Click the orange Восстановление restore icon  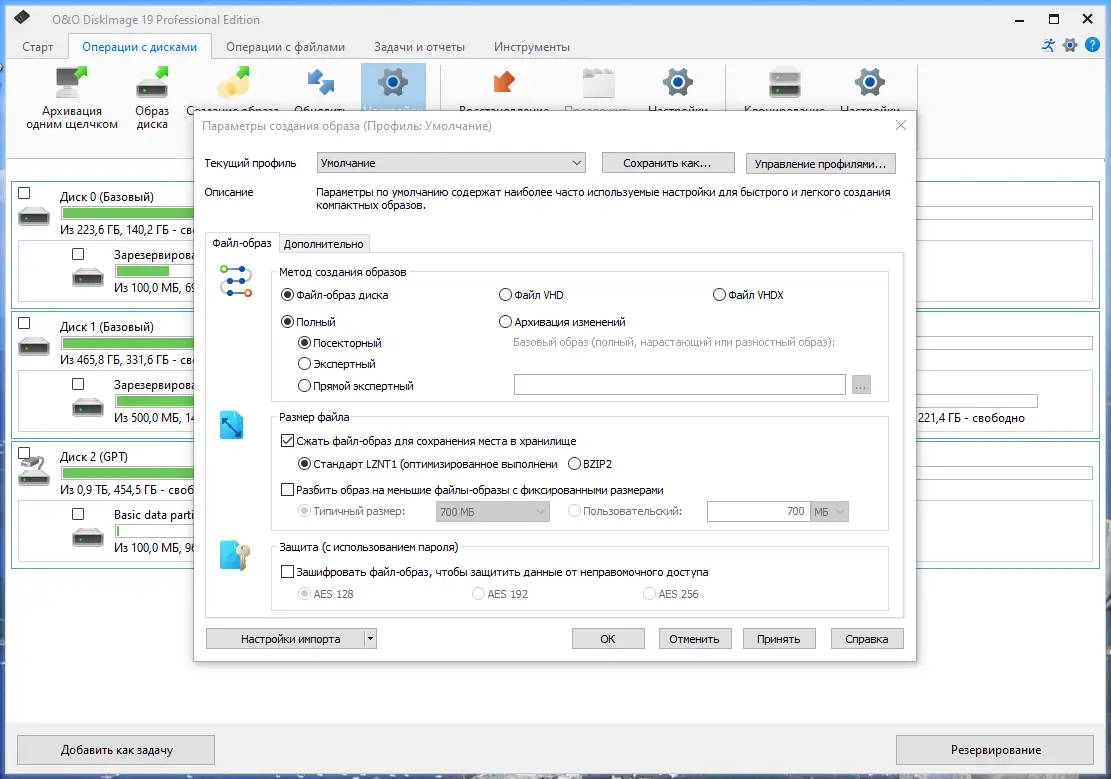504,82
